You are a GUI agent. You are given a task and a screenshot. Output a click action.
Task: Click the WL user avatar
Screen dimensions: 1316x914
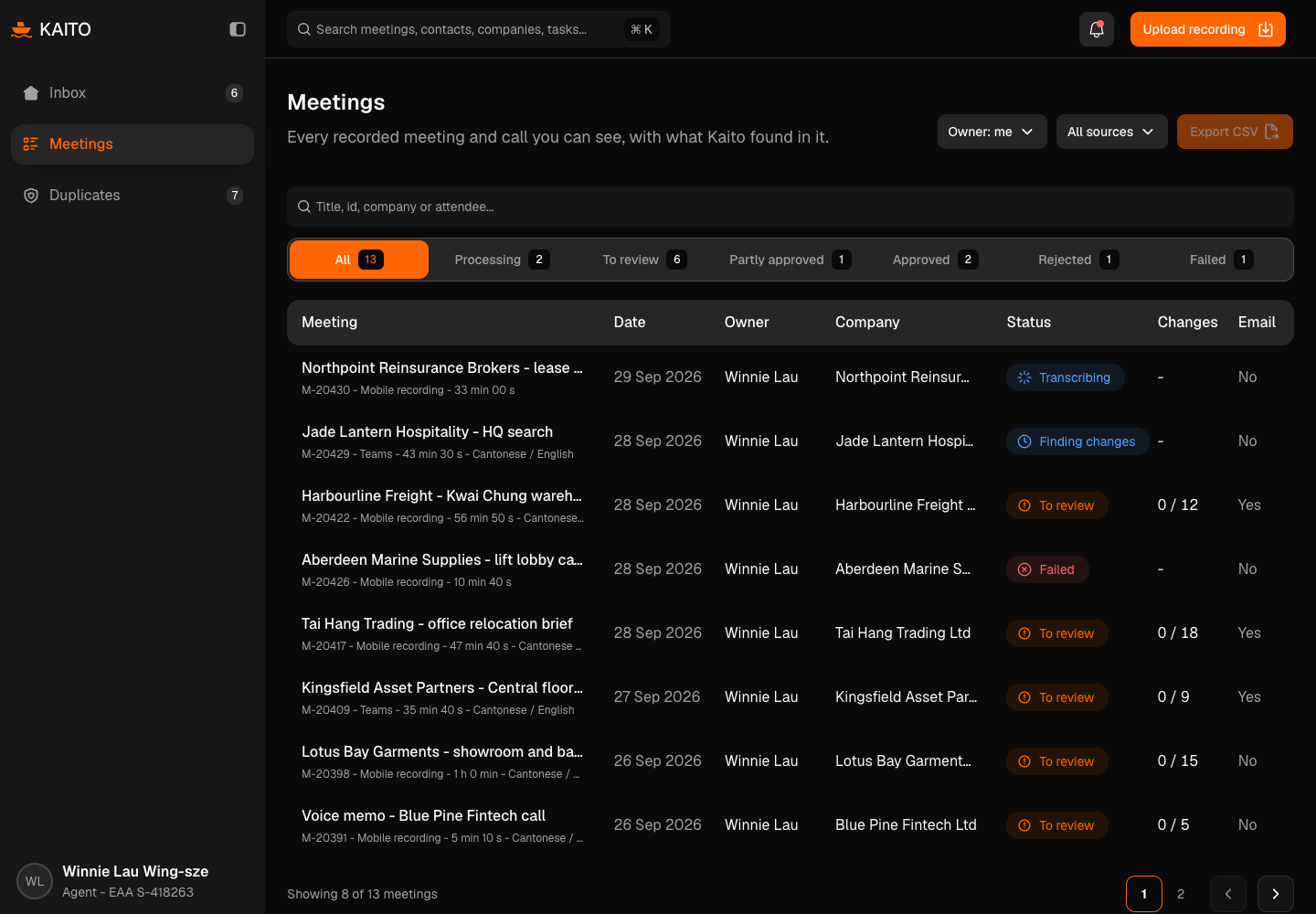click(35, 881)
